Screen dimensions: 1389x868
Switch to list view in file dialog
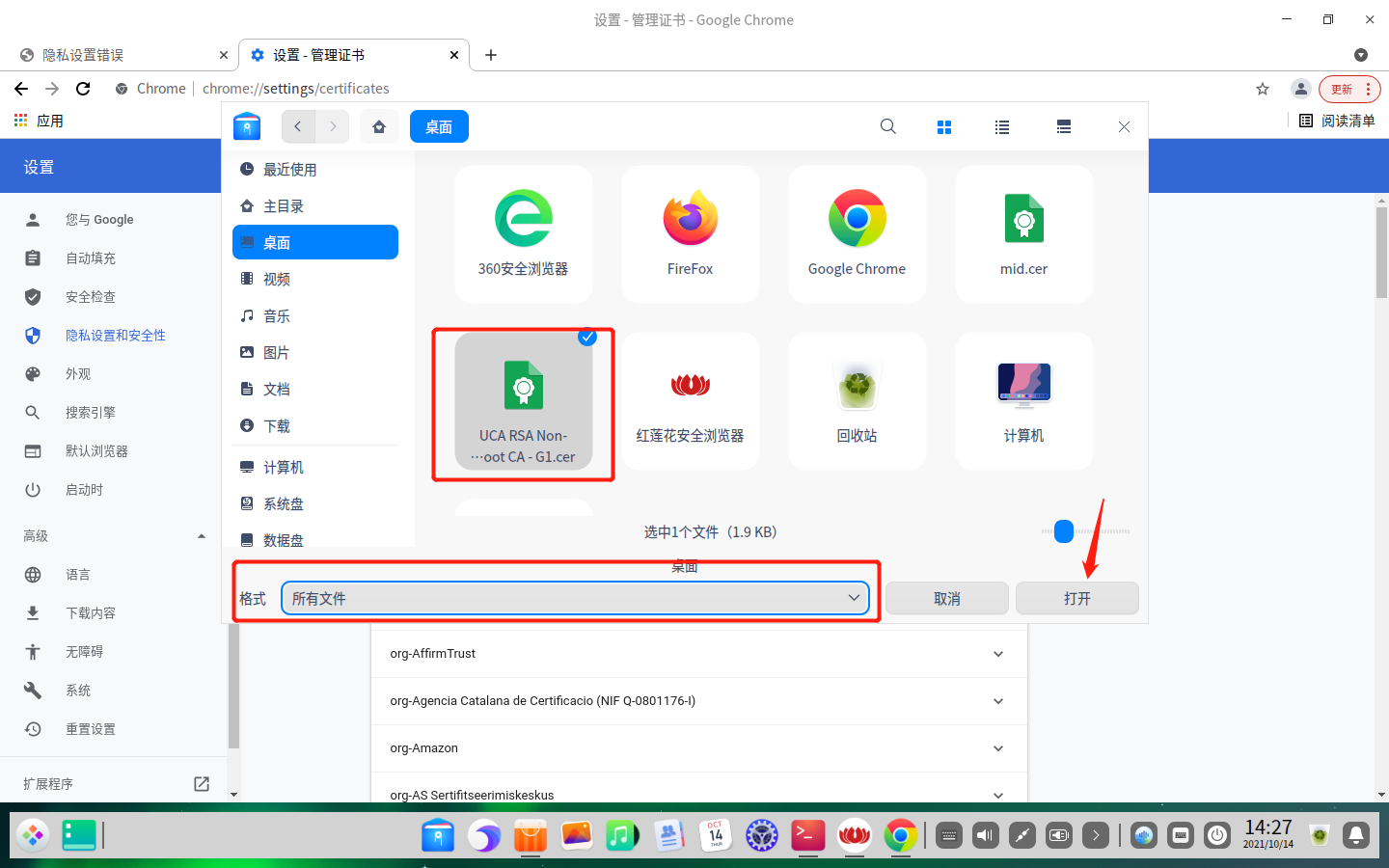[x=1002, y=127]
